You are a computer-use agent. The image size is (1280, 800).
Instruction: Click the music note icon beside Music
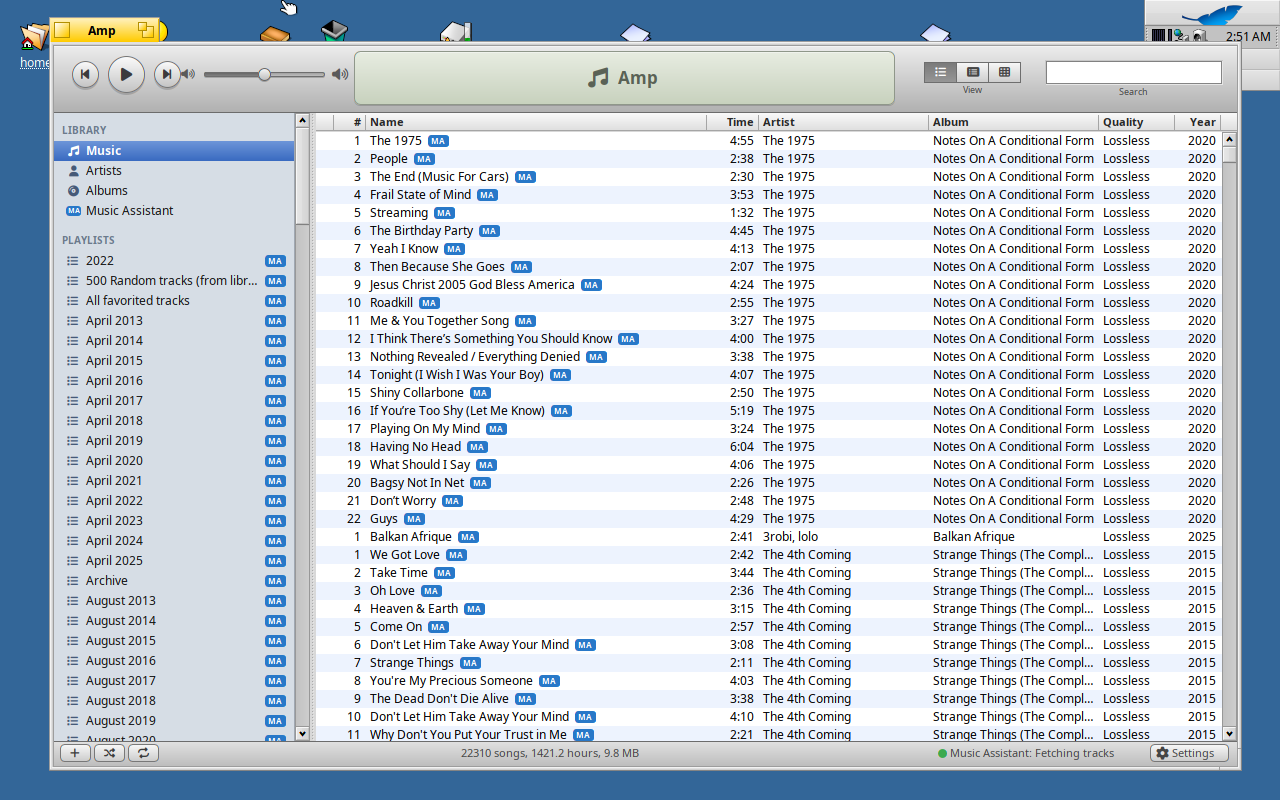[73, 151]
